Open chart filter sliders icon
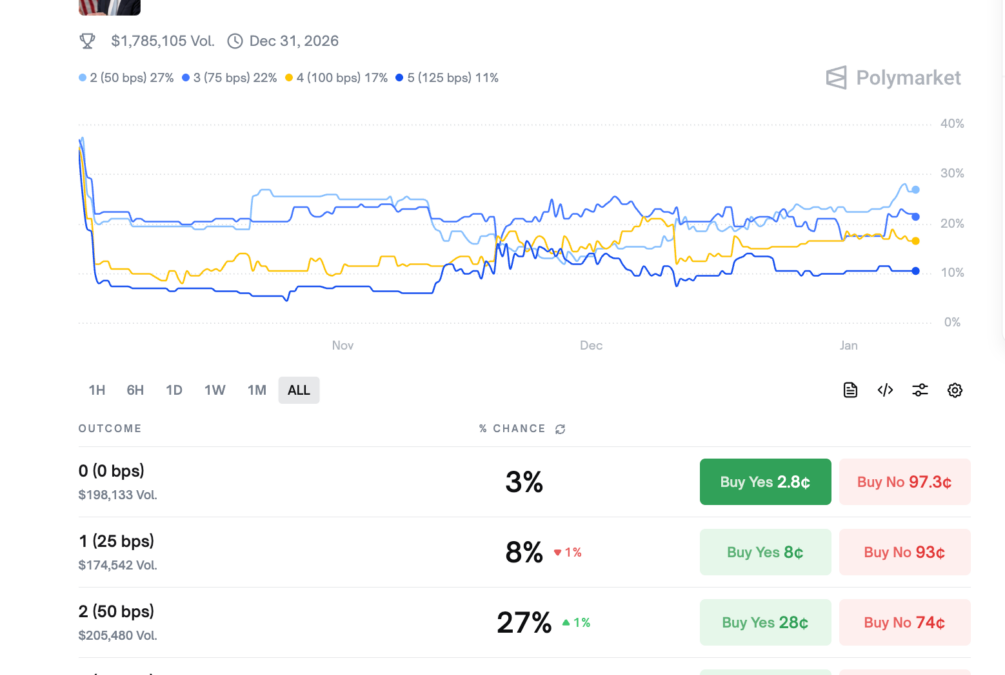This screenshot has height=675, width=1005. 920,390
